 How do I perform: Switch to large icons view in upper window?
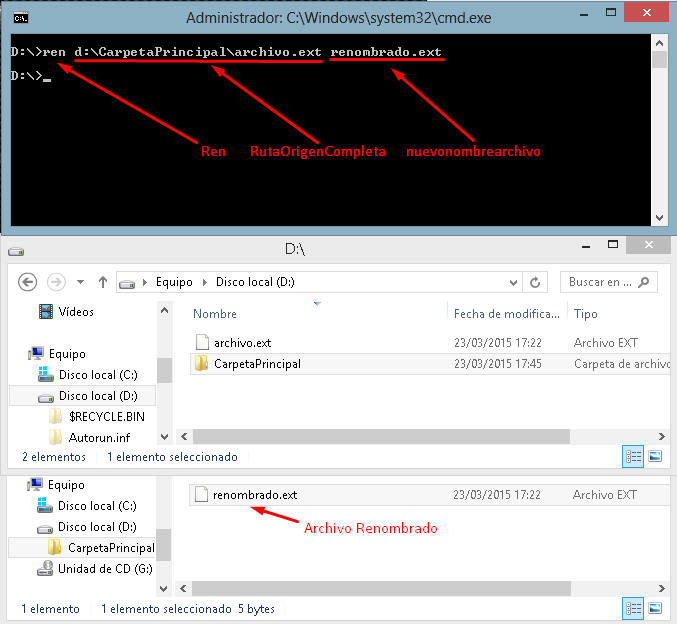(x=655, y=456)
